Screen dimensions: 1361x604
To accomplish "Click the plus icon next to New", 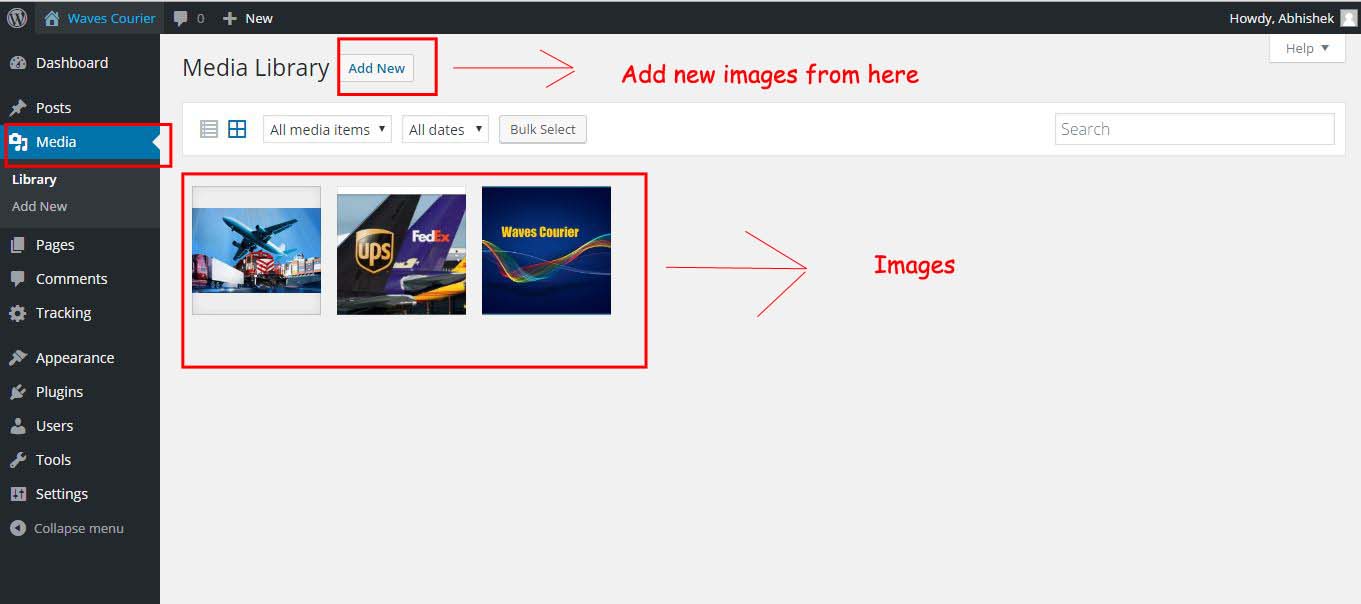I will tap(230, 18).
